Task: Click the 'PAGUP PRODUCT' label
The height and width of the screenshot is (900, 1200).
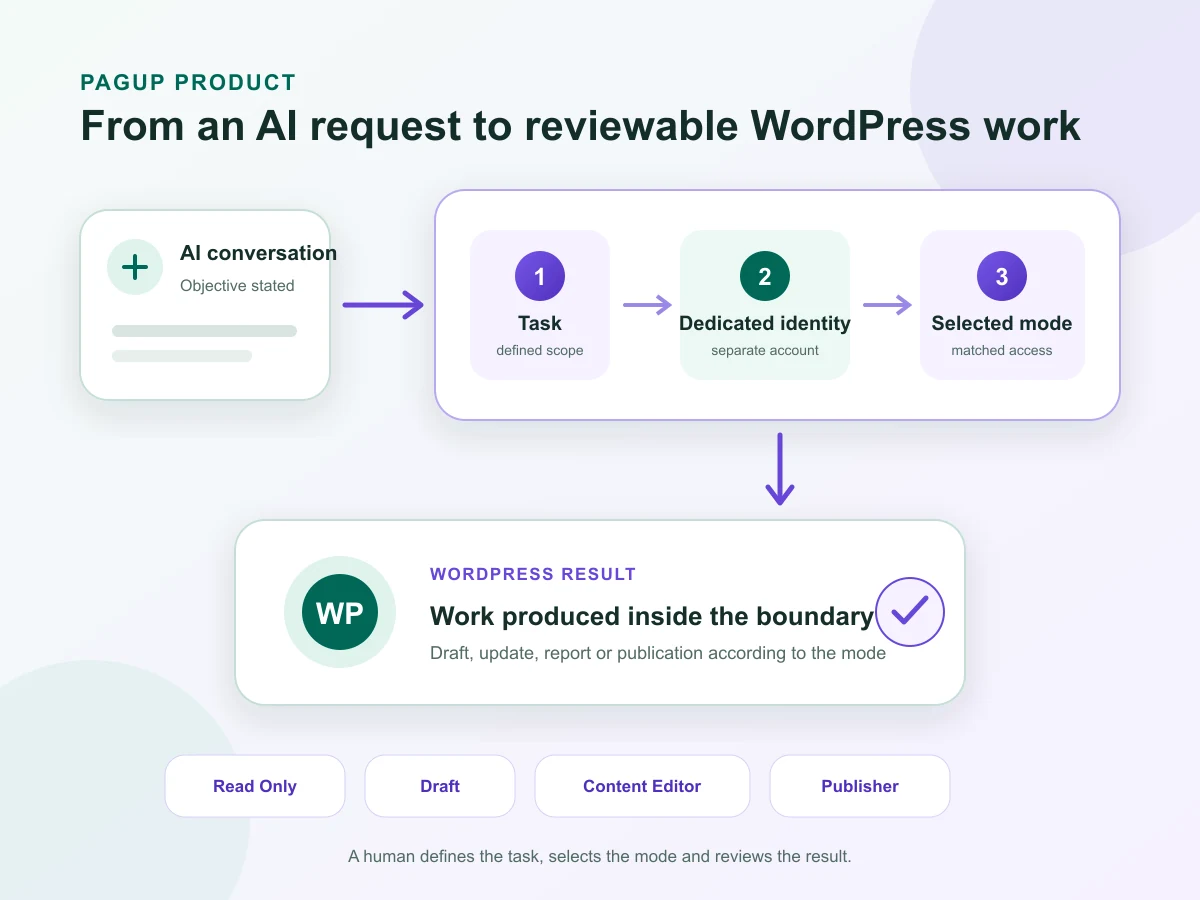Action: pyautogui.click(x=188, y=83)
